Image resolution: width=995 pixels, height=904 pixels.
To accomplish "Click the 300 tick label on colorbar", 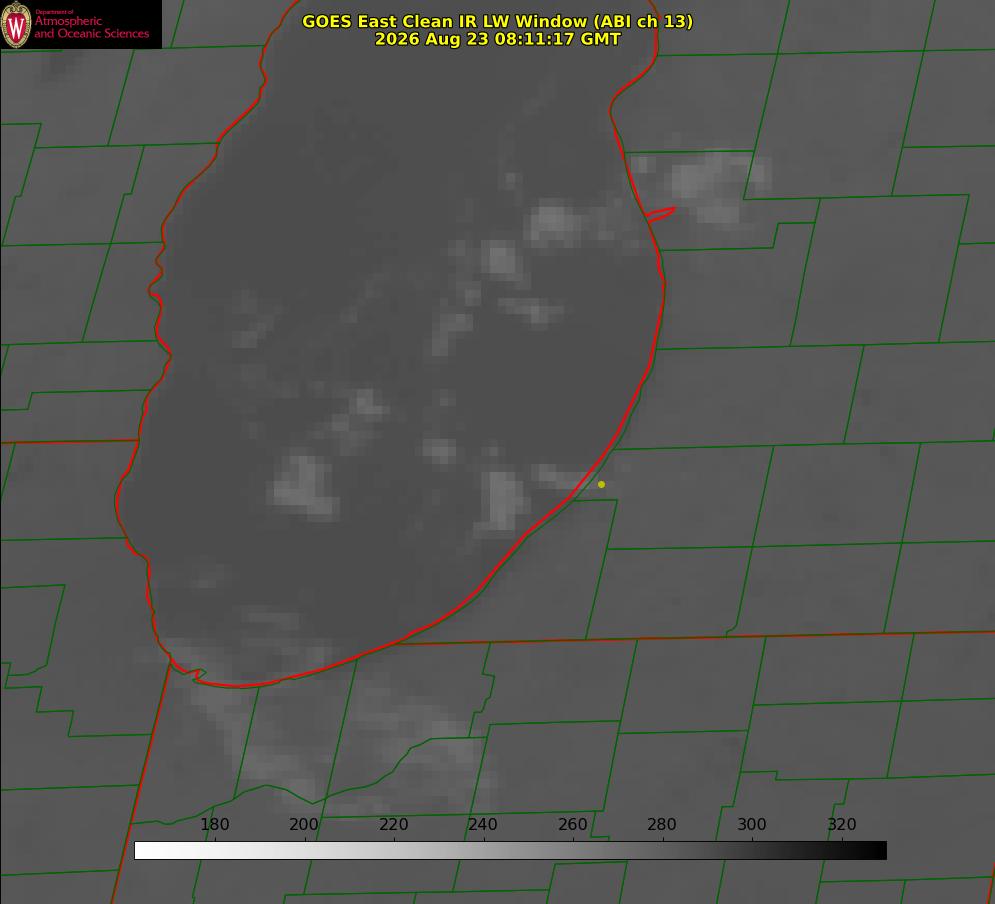I will (752, 825).
